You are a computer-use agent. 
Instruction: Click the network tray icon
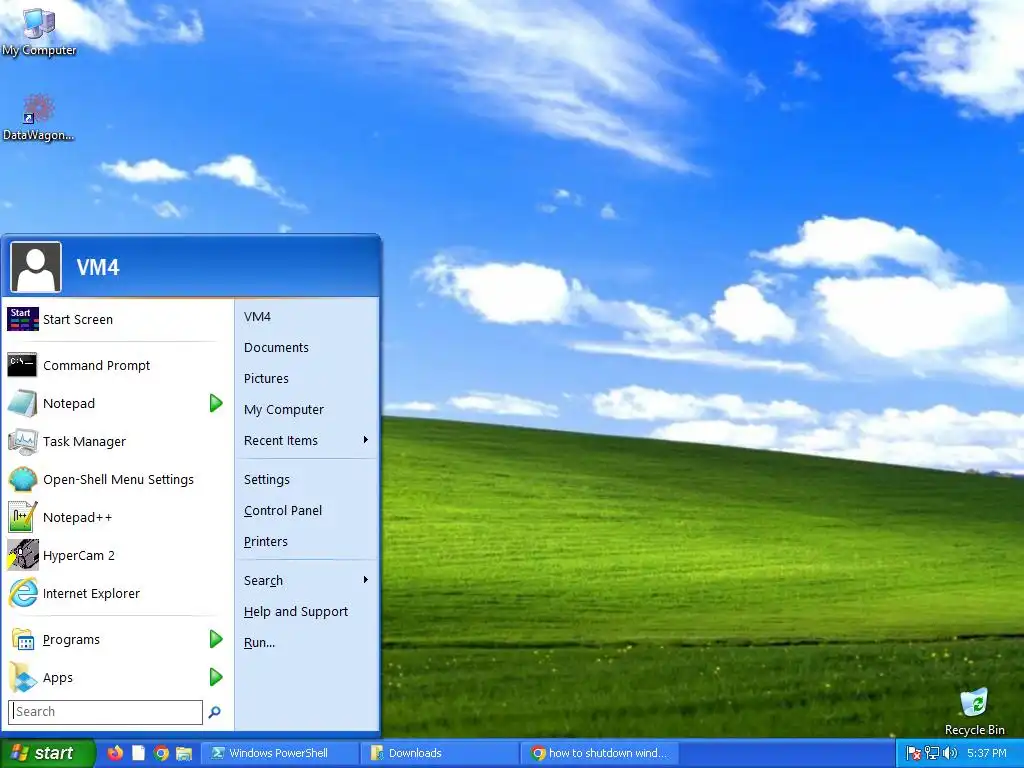click(932, 754)
